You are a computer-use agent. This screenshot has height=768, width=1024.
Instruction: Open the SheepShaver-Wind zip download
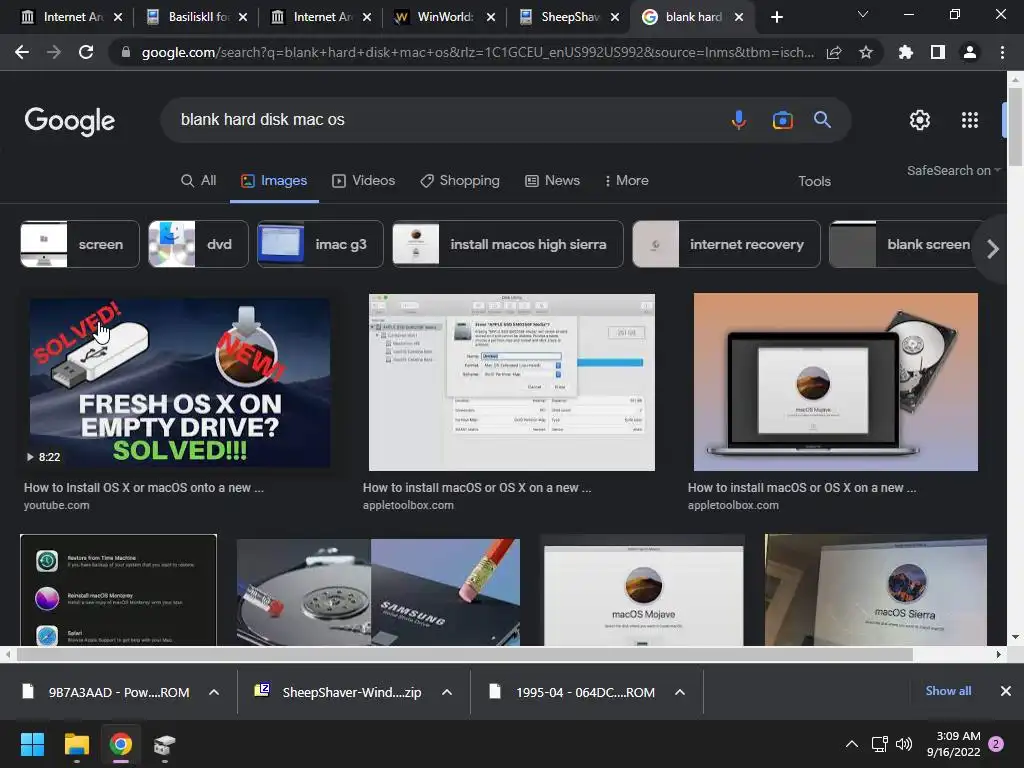click(x=338, y=692)
